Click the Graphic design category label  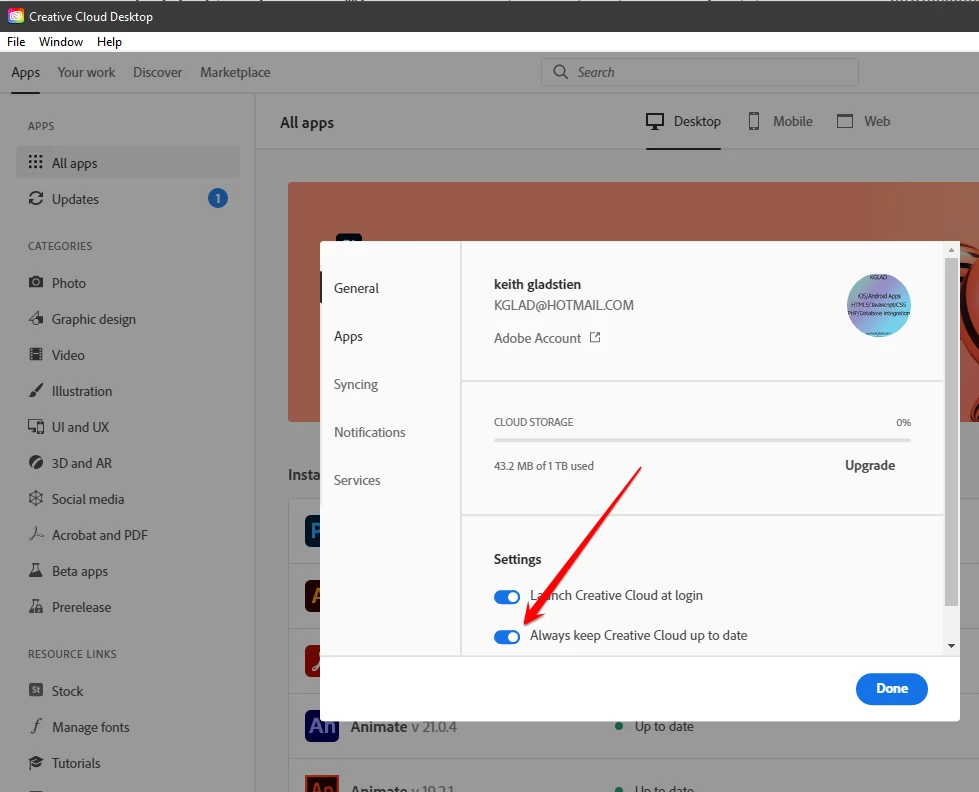click(94, 319)
